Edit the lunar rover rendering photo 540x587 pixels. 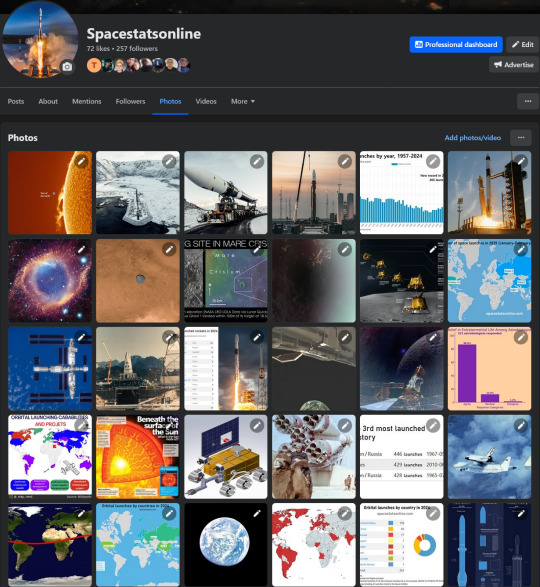(257, 425)
